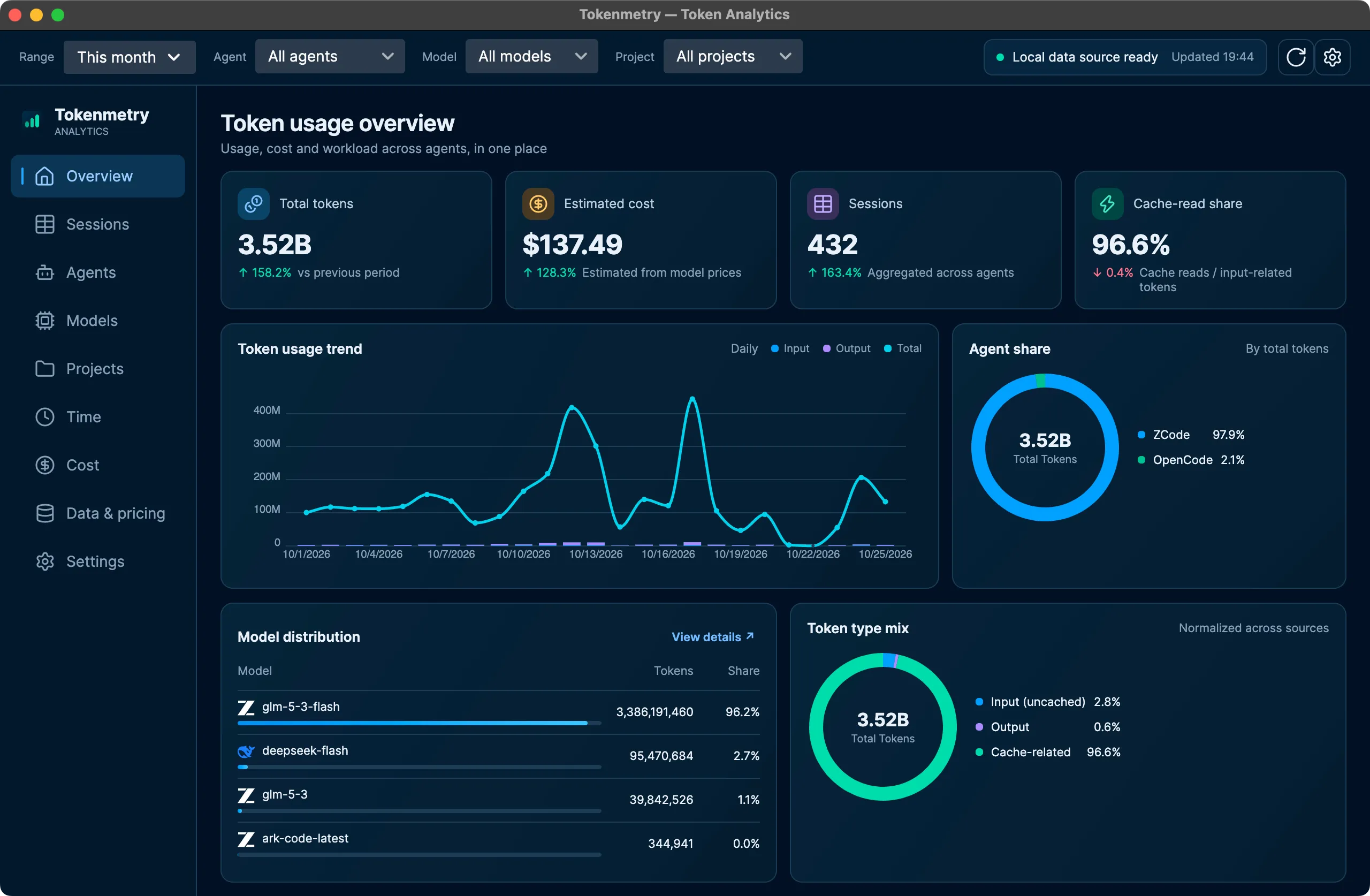This screenshot has height=896, width=1370.
Task: Click the ark-code-latest tokens value 344,941
Action: pos(670,844)
